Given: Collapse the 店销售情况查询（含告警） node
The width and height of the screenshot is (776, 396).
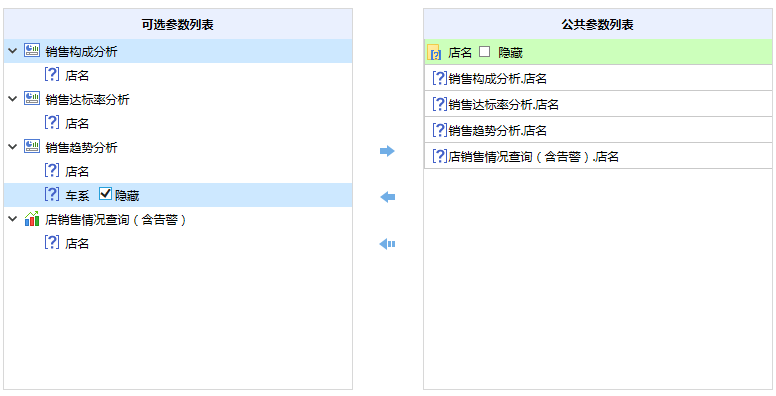Looking at the screenshot, I should pyautogui.click(x=12, y=219).
